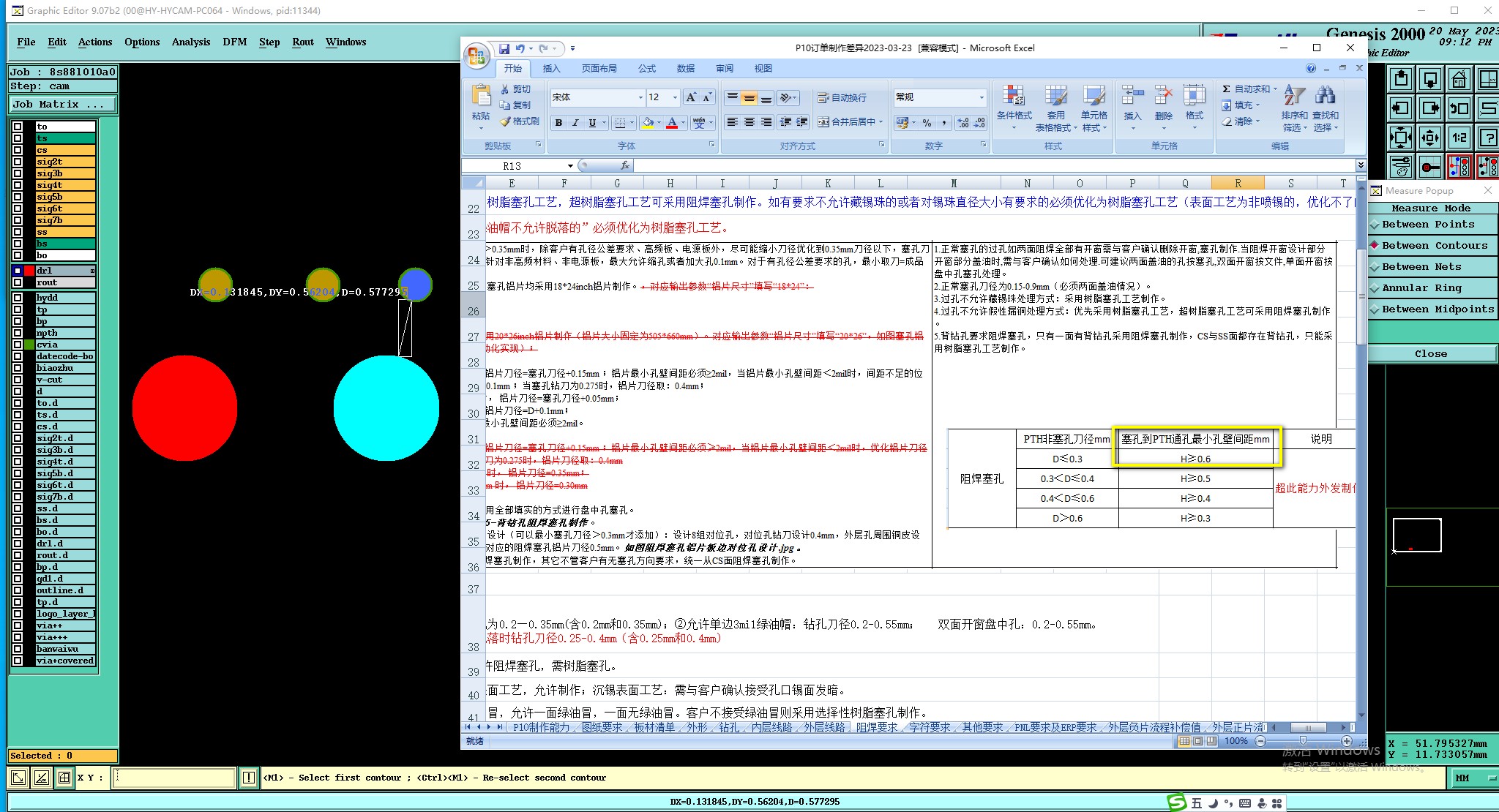Click the Excel save disk icon
Viewport: 1499px width, 812px height.
coord(504,49)
